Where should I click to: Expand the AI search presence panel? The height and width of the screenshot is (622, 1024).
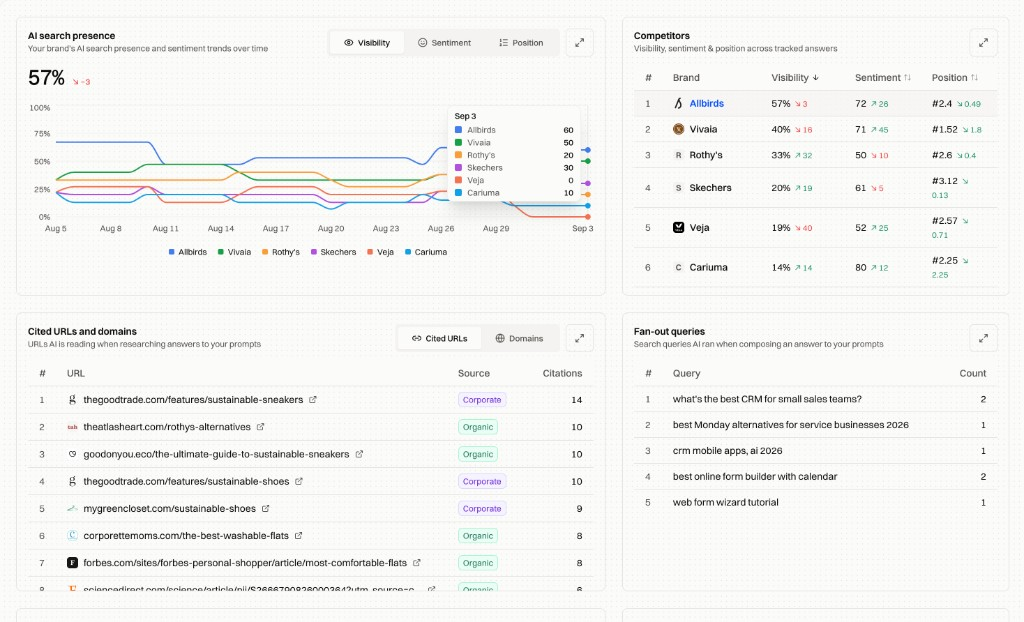pos(579,43)
